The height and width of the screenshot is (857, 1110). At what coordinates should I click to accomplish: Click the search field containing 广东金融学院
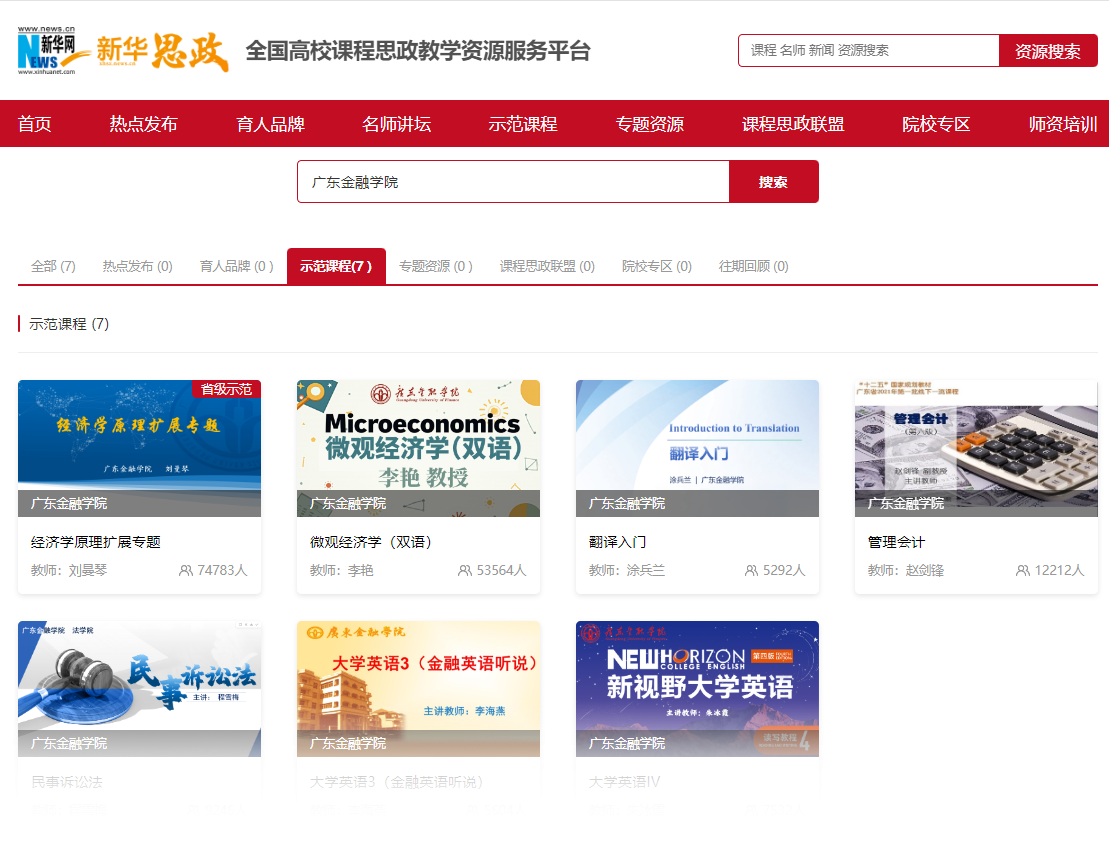(513, 182)
